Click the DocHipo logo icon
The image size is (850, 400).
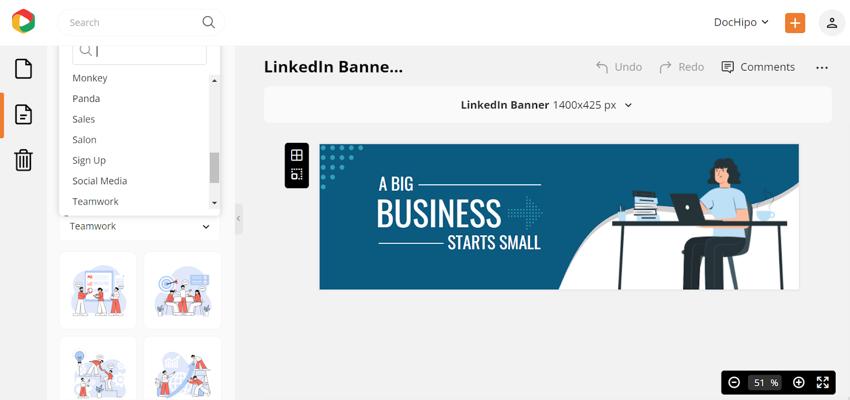[23, 22]
